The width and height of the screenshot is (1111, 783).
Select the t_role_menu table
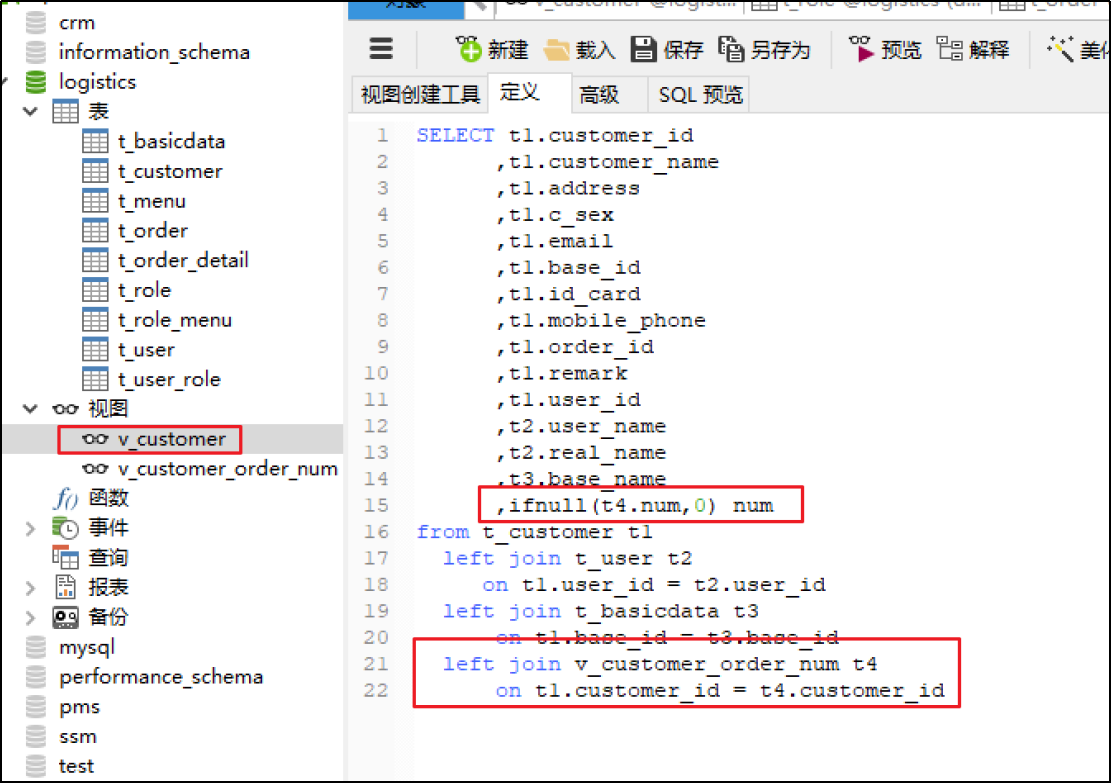[x=174, y=320]
